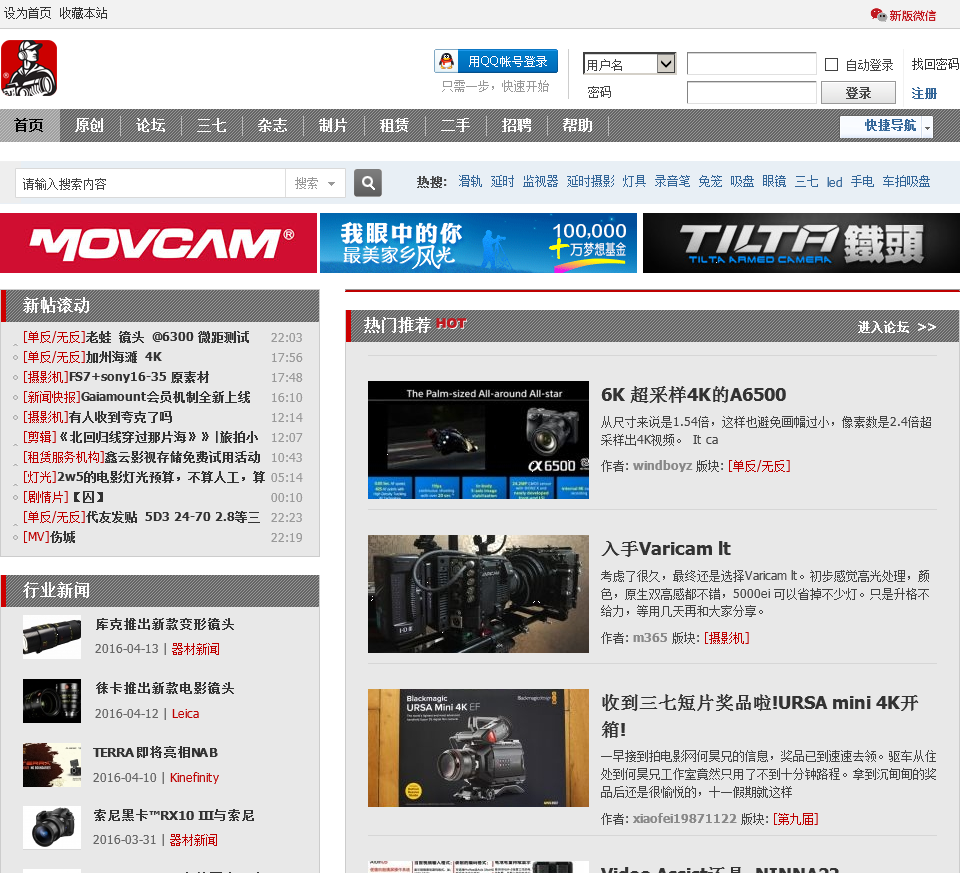The height and width of the screenshot is (873, 960).
Task: Focus the password input field
Action: (751, 92)
